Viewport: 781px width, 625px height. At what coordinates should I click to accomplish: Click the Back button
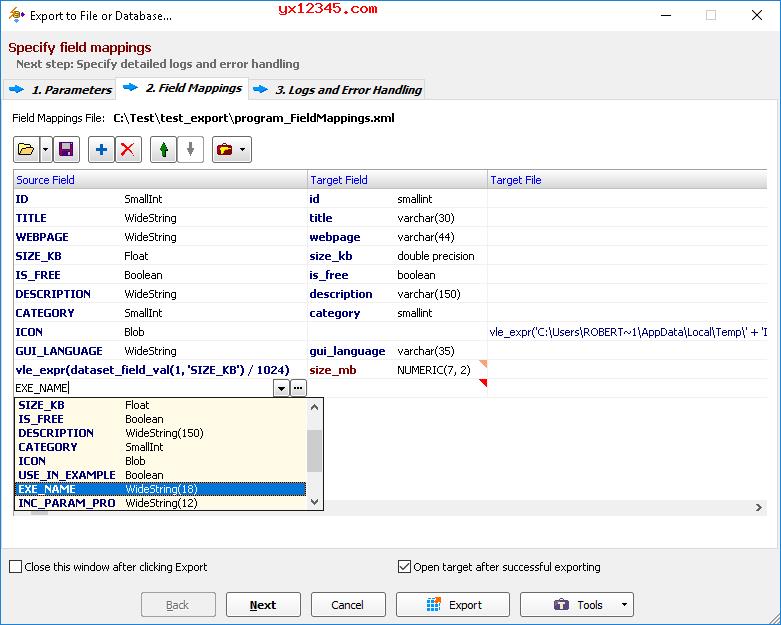tap(178, 605)
